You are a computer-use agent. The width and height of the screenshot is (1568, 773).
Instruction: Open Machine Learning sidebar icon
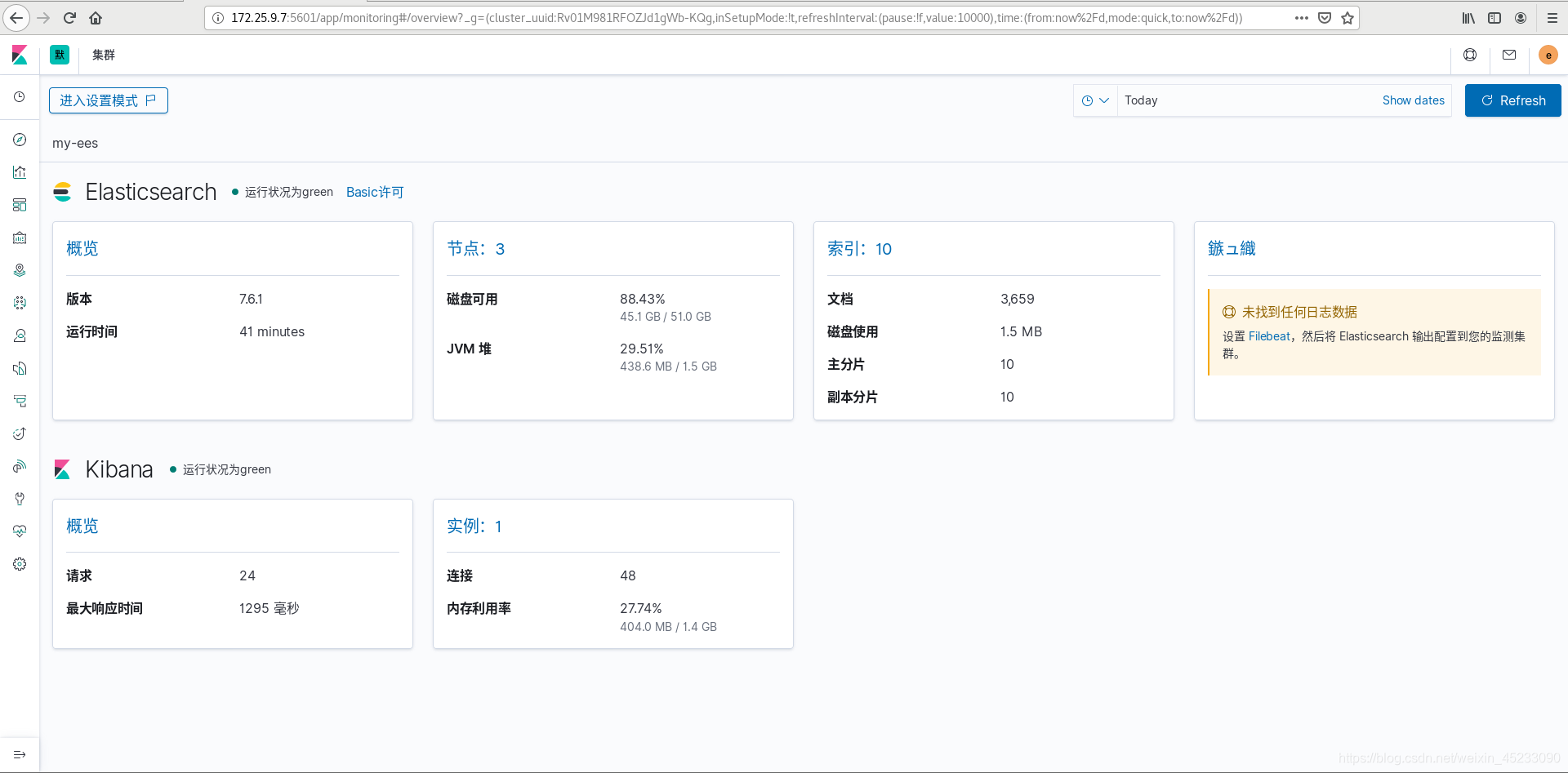(x=20, y=303)
